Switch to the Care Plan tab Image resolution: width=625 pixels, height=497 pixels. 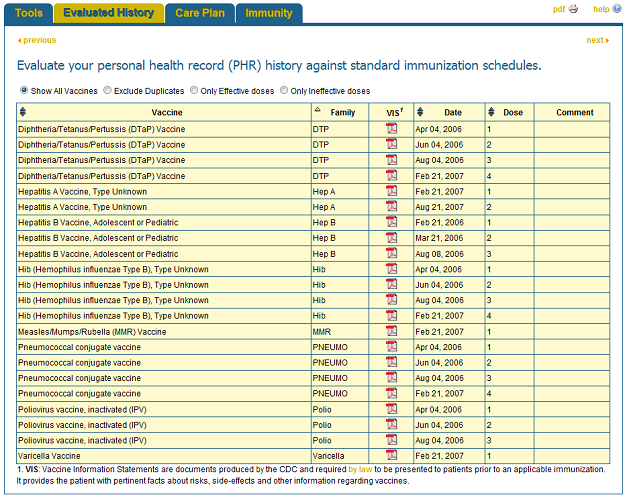(x=200, y=13)
